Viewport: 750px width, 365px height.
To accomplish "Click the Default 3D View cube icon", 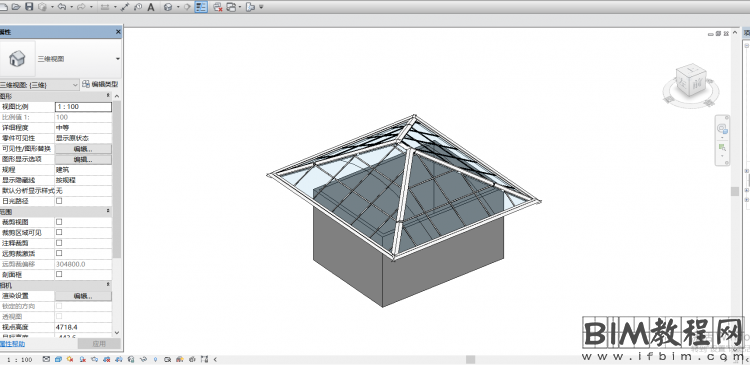I will (168, 7).
